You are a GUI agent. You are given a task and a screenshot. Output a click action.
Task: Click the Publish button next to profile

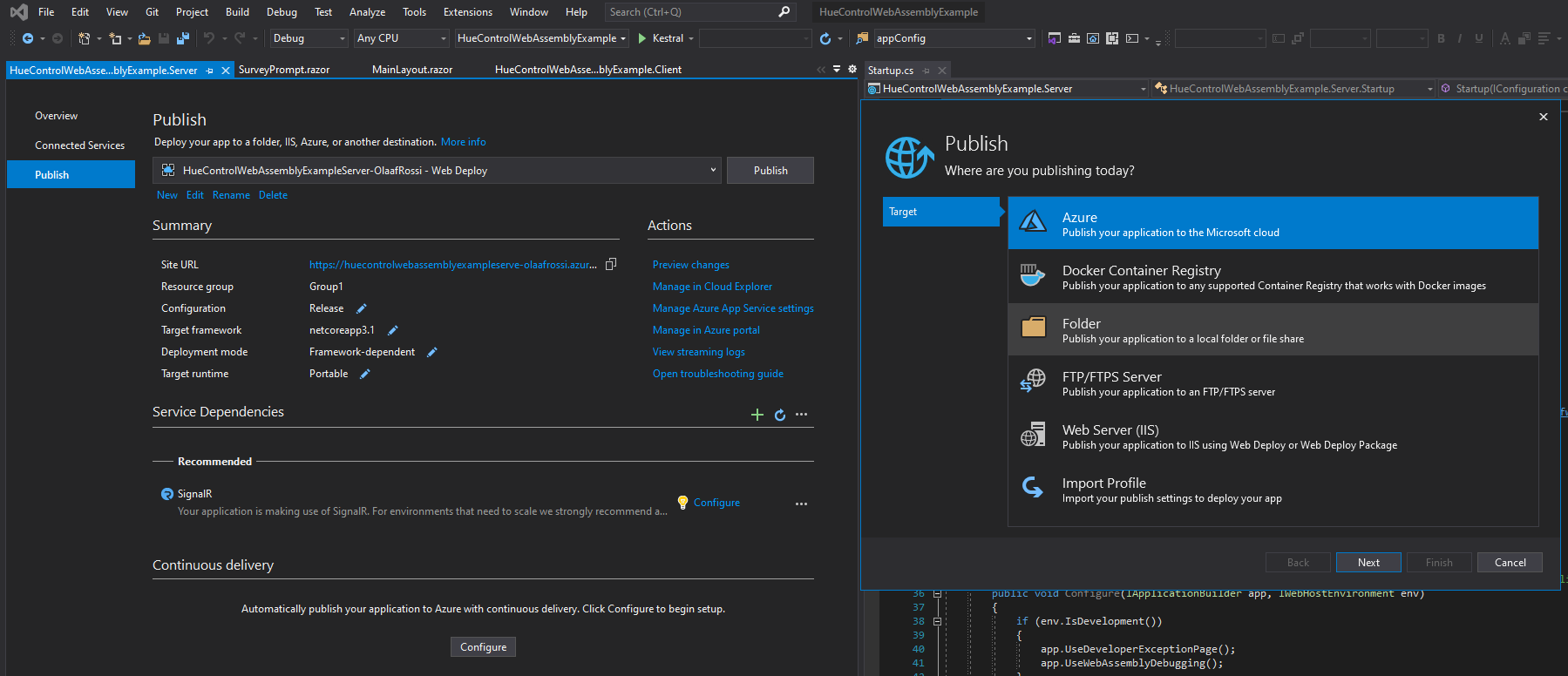pyautogui.click(x=770, y=171)
